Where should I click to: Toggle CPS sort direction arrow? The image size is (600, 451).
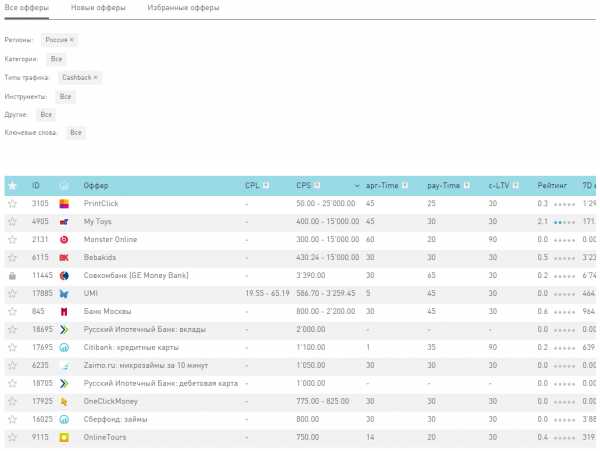(x=357, y=186)
